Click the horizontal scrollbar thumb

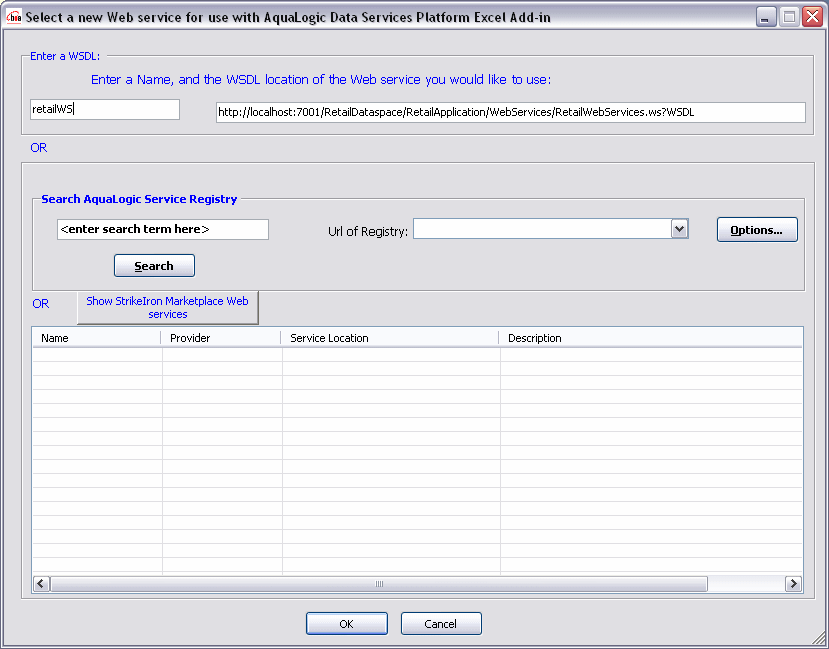pyautogui.click(x=379, y=584)
